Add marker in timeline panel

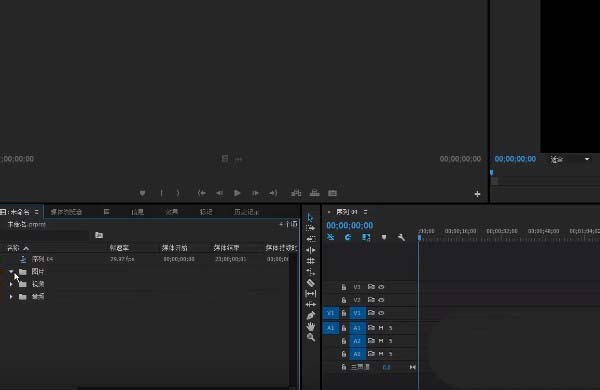384,237
